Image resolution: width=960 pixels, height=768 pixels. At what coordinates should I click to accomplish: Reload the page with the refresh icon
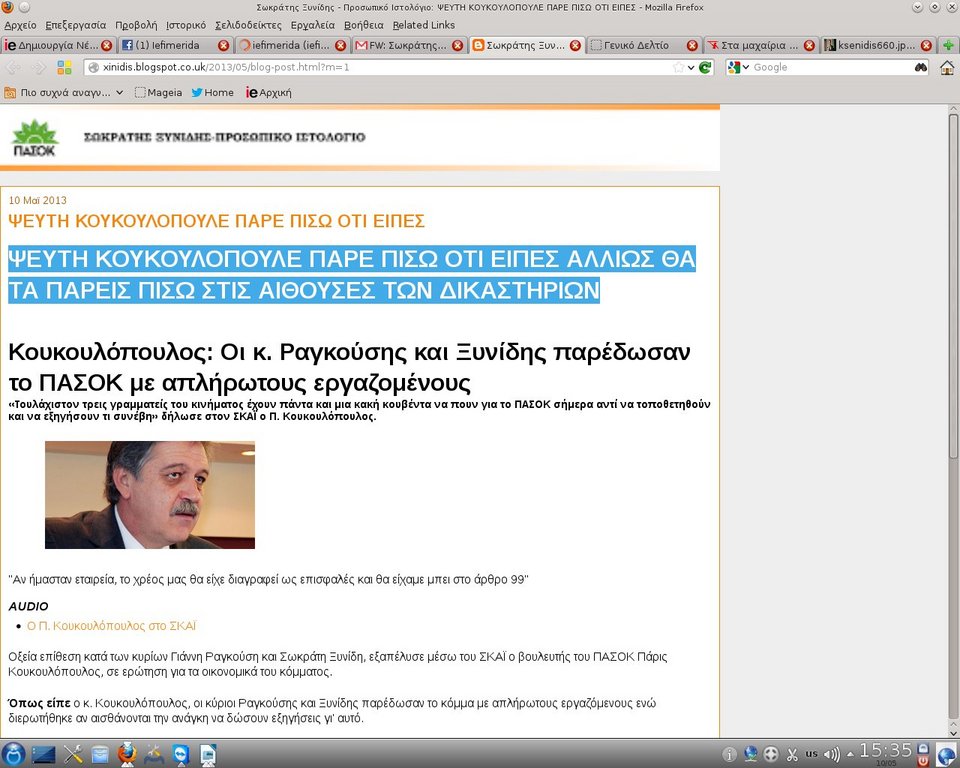[x=705, y=67]
